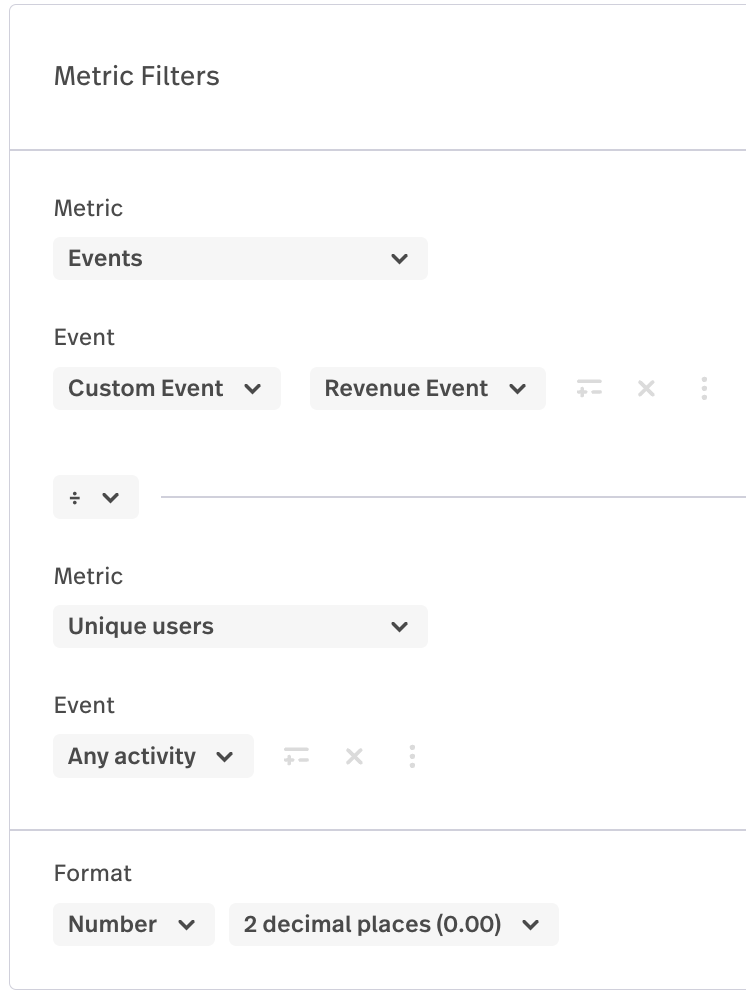Screen dimensions: 746x1008
Task: Click the Event label above Any activity
Action: click(84, 705)
